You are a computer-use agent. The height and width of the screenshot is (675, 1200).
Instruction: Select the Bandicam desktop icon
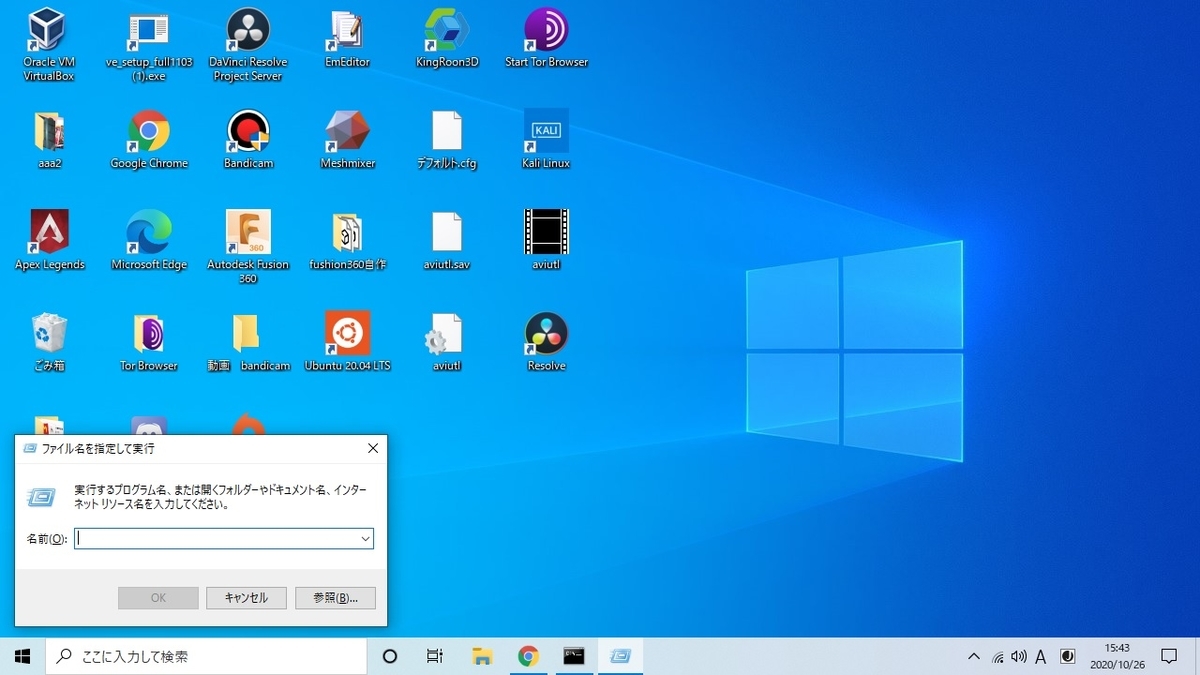[x=248, y=140]
